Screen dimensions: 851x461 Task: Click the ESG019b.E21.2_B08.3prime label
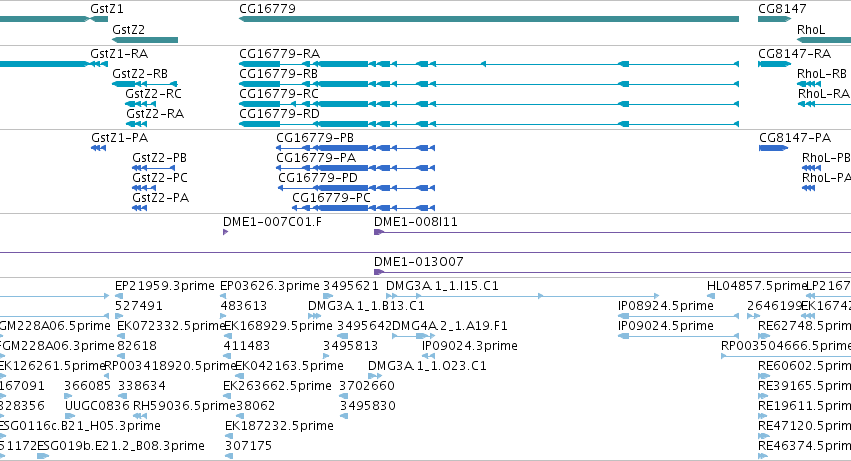coord(121,446)
